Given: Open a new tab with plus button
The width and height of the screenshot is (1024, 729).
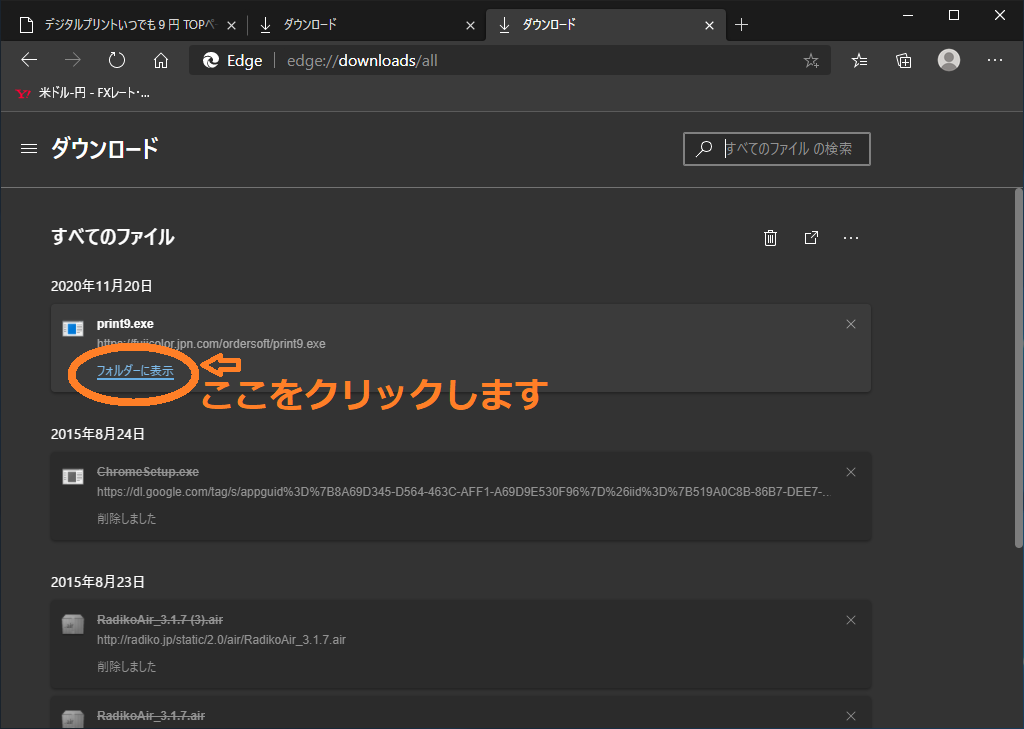Looking at the screenshot, I should (x=741, y=25).
